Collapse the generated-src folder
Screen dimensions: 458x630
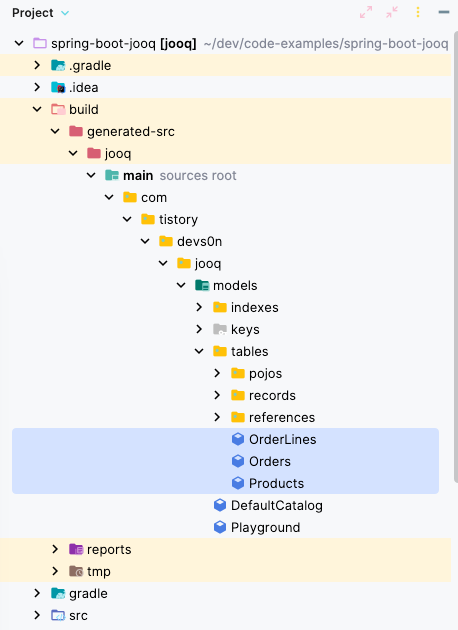(x=55, y=131)
